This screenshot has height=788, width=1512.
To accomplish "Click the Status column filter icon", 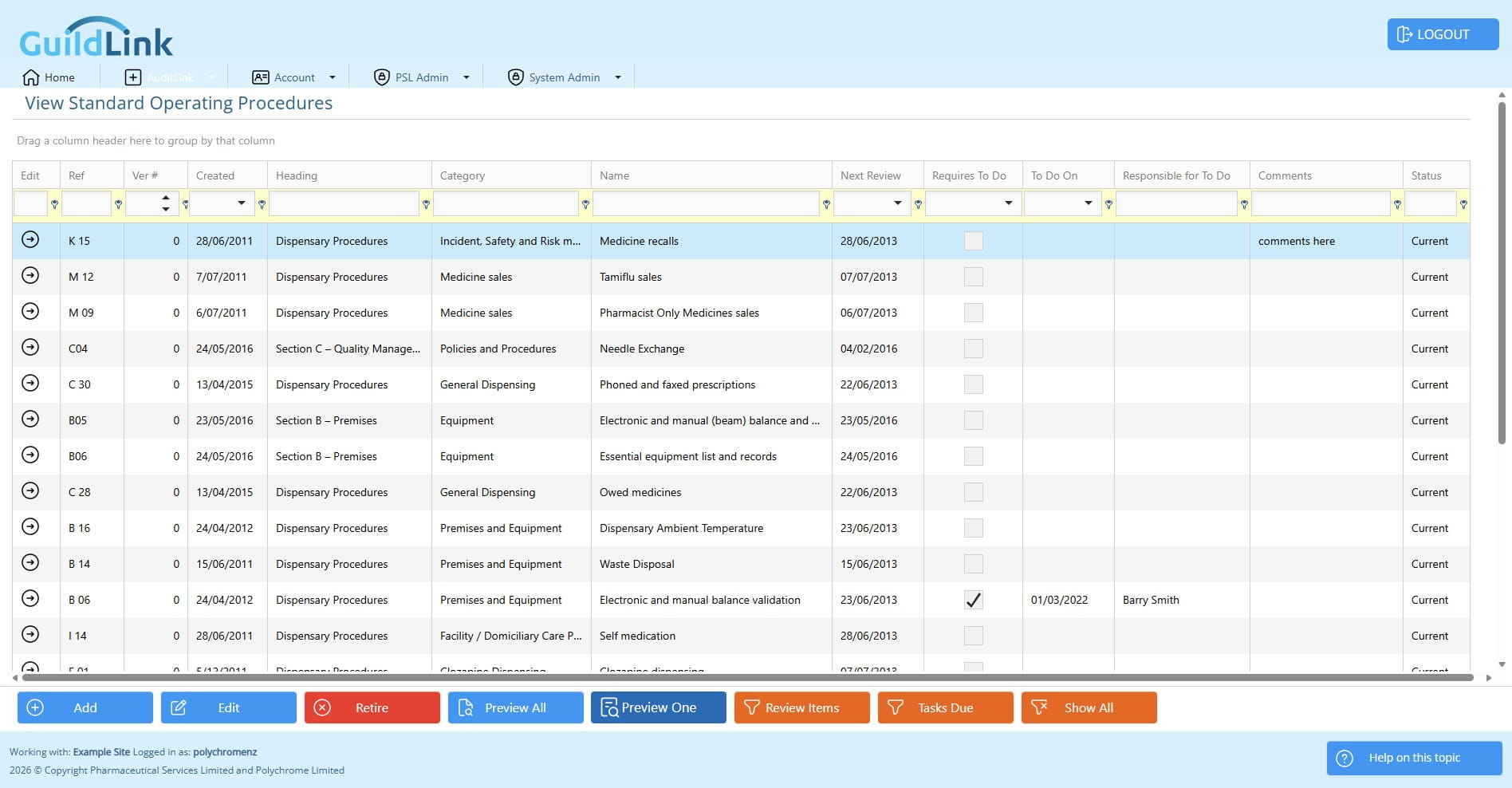I will pos(1463,204).
